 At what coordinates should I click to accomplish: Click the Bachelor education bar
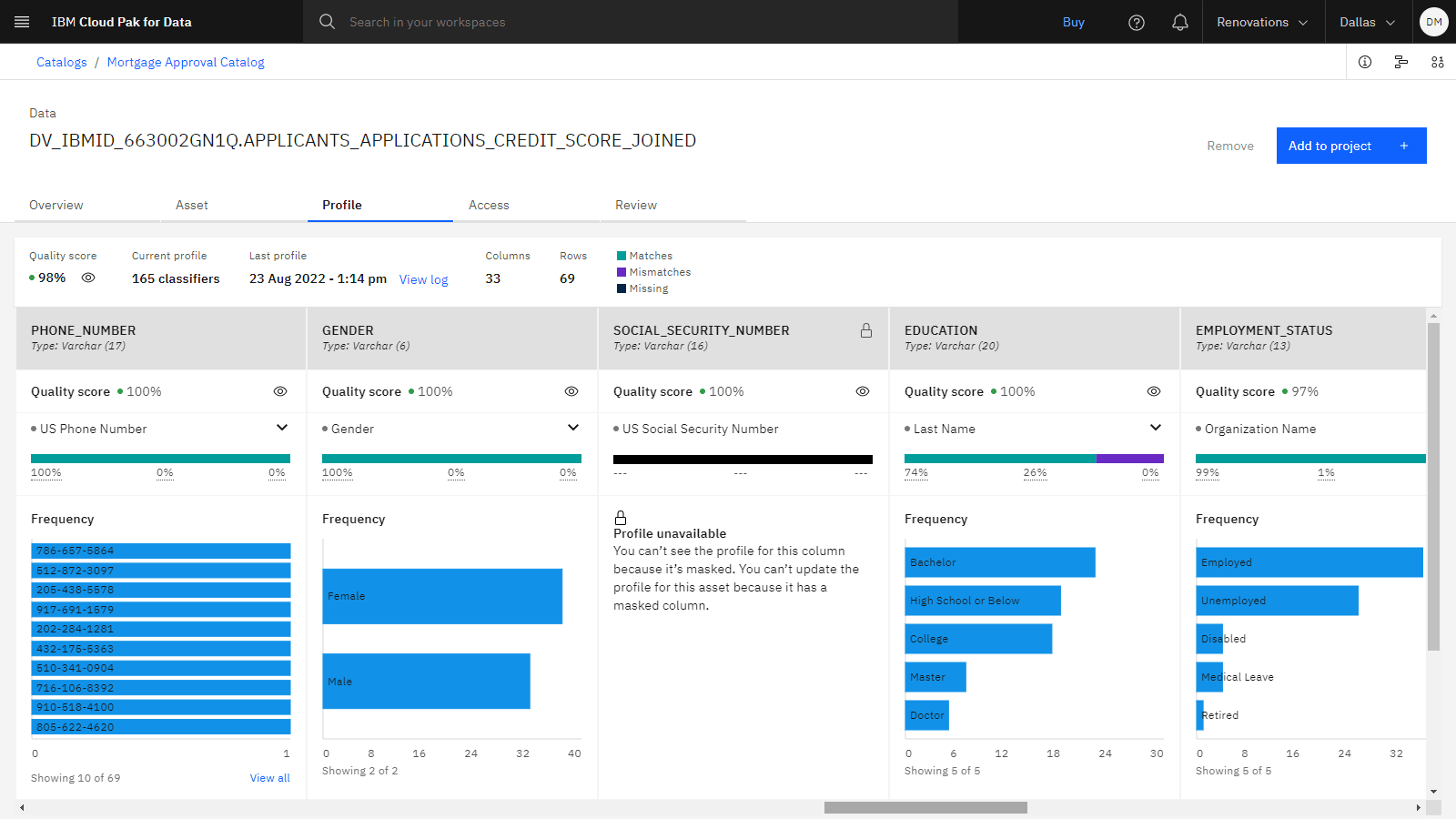pos(1000,562)
